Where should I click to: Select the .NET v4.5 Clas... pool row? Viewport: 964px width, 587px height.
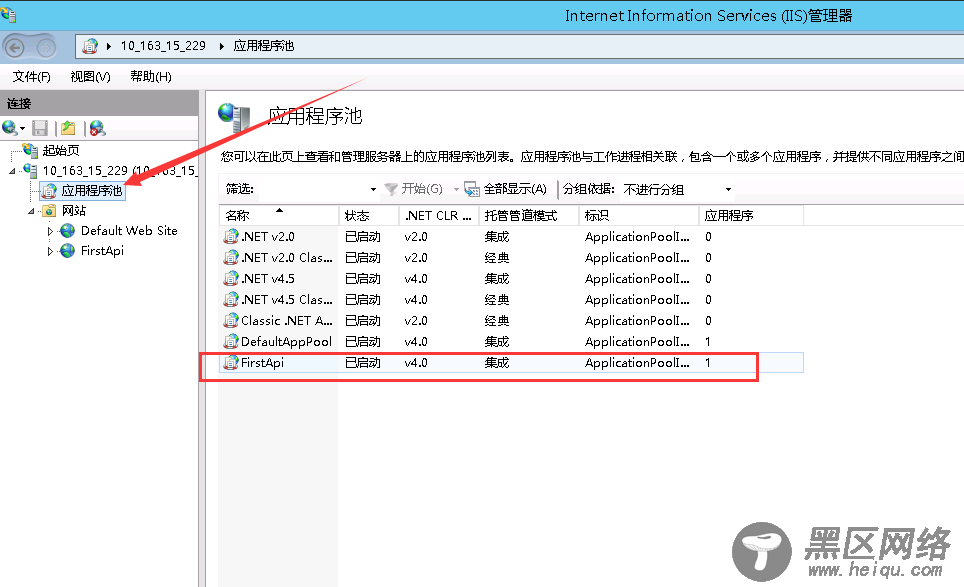pyautogui.click(x=512, y=299)
